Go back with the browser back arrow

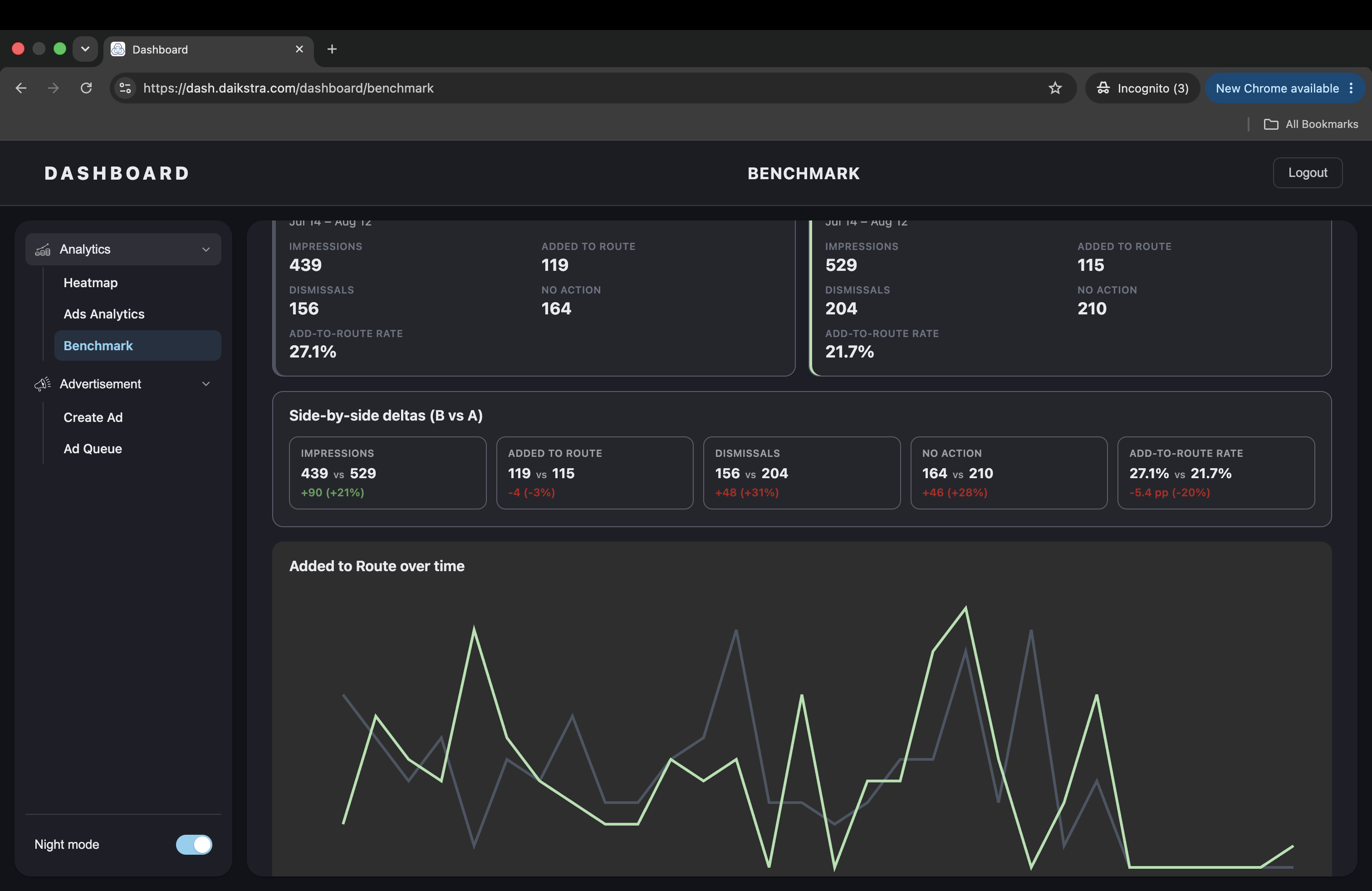21,88
